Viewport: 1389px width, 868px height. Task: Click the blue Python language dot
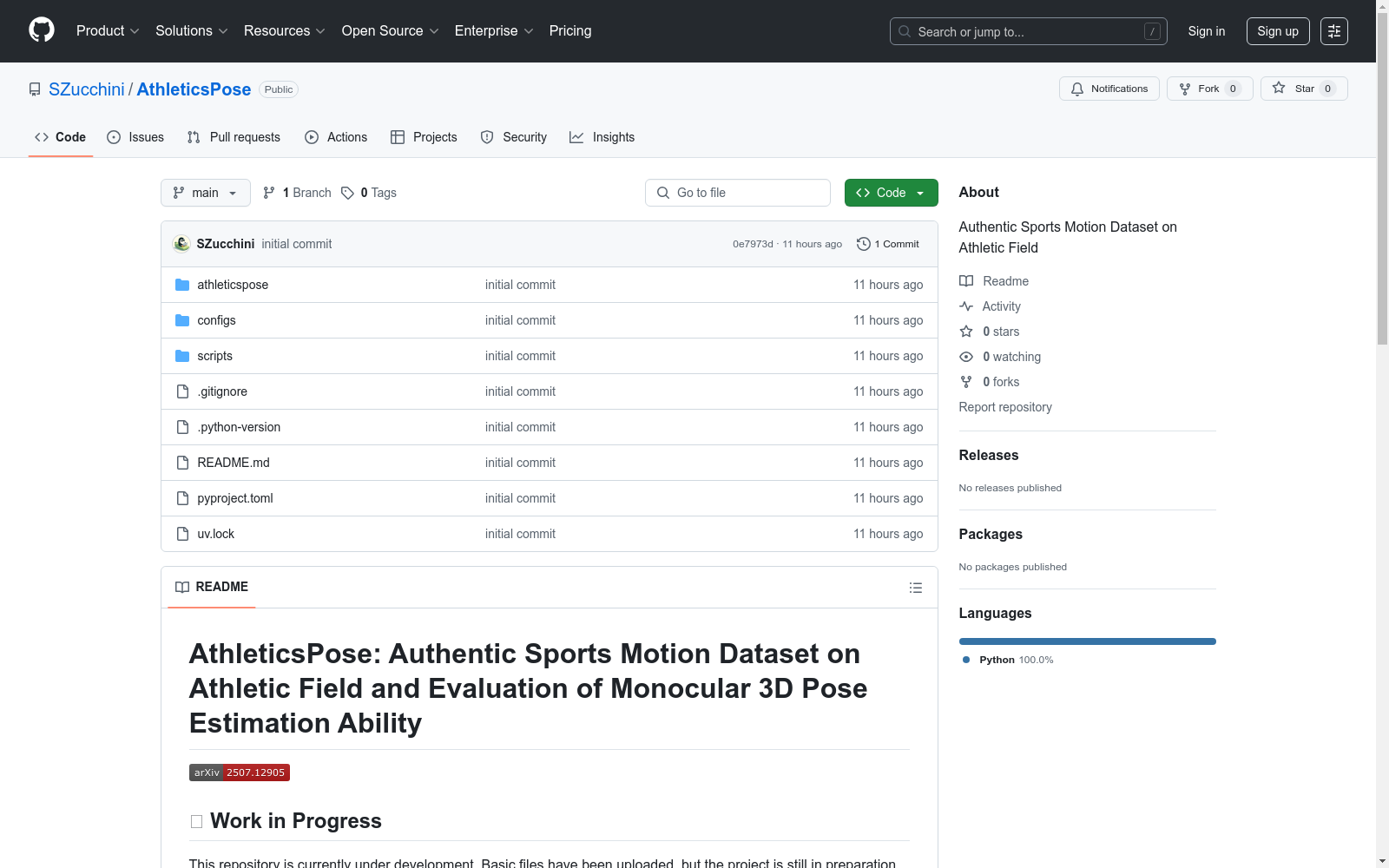point(966,660)
